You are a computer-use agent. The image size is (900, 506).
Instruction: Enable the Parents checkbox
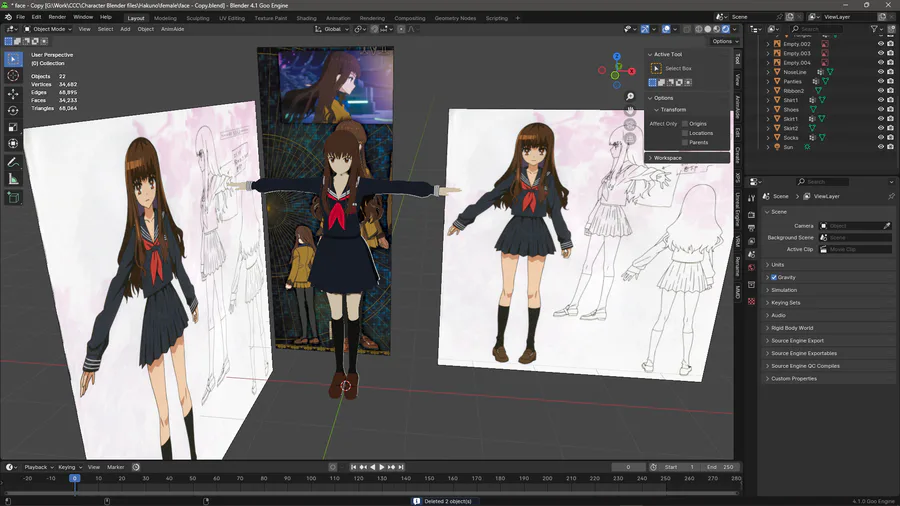685,142
